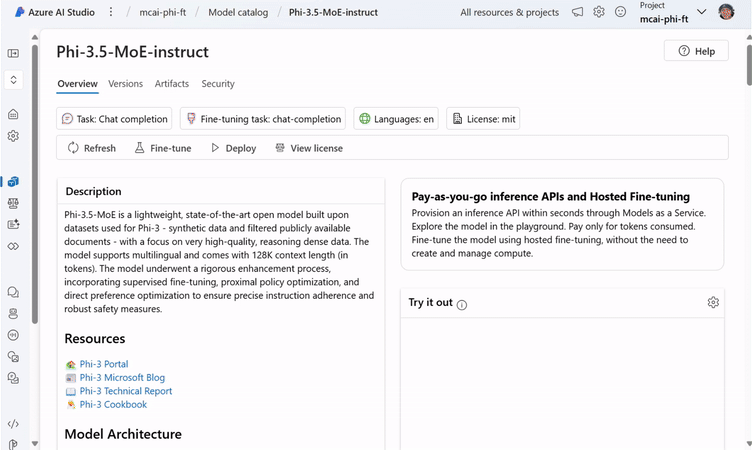Open settings gear in top bar
This screenshot has width=752, height=450.
coord(599,12)
